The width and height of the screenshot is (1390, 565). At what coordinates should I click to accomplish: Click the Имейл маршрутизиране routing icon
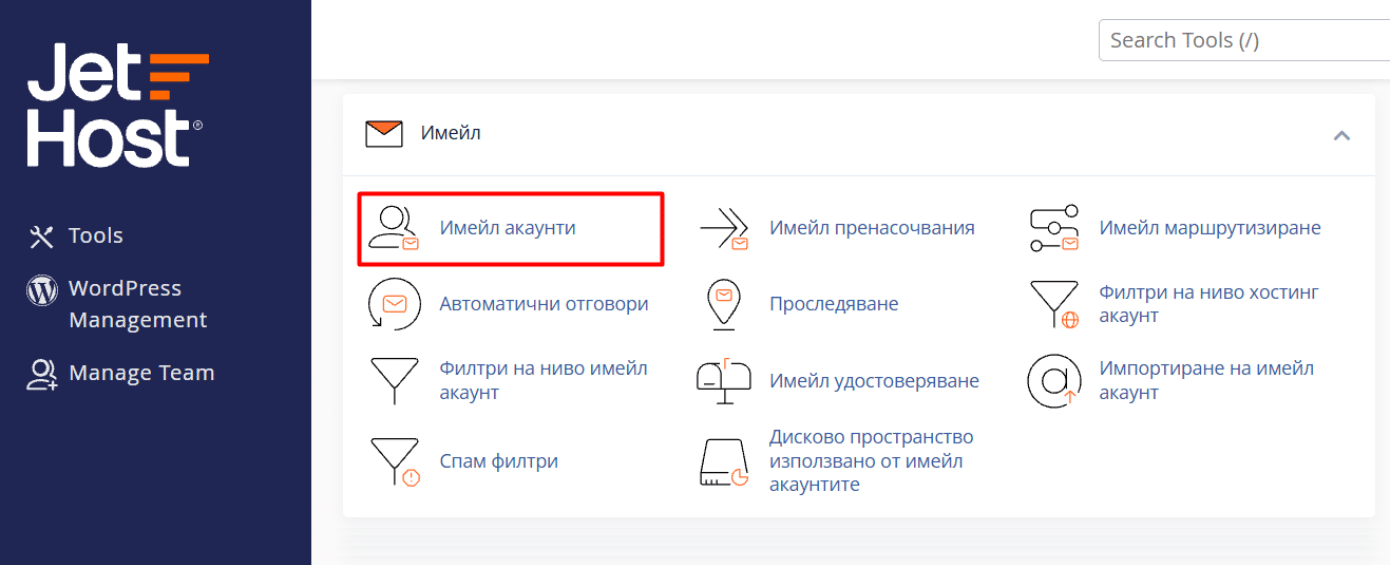coord(1055,228)
